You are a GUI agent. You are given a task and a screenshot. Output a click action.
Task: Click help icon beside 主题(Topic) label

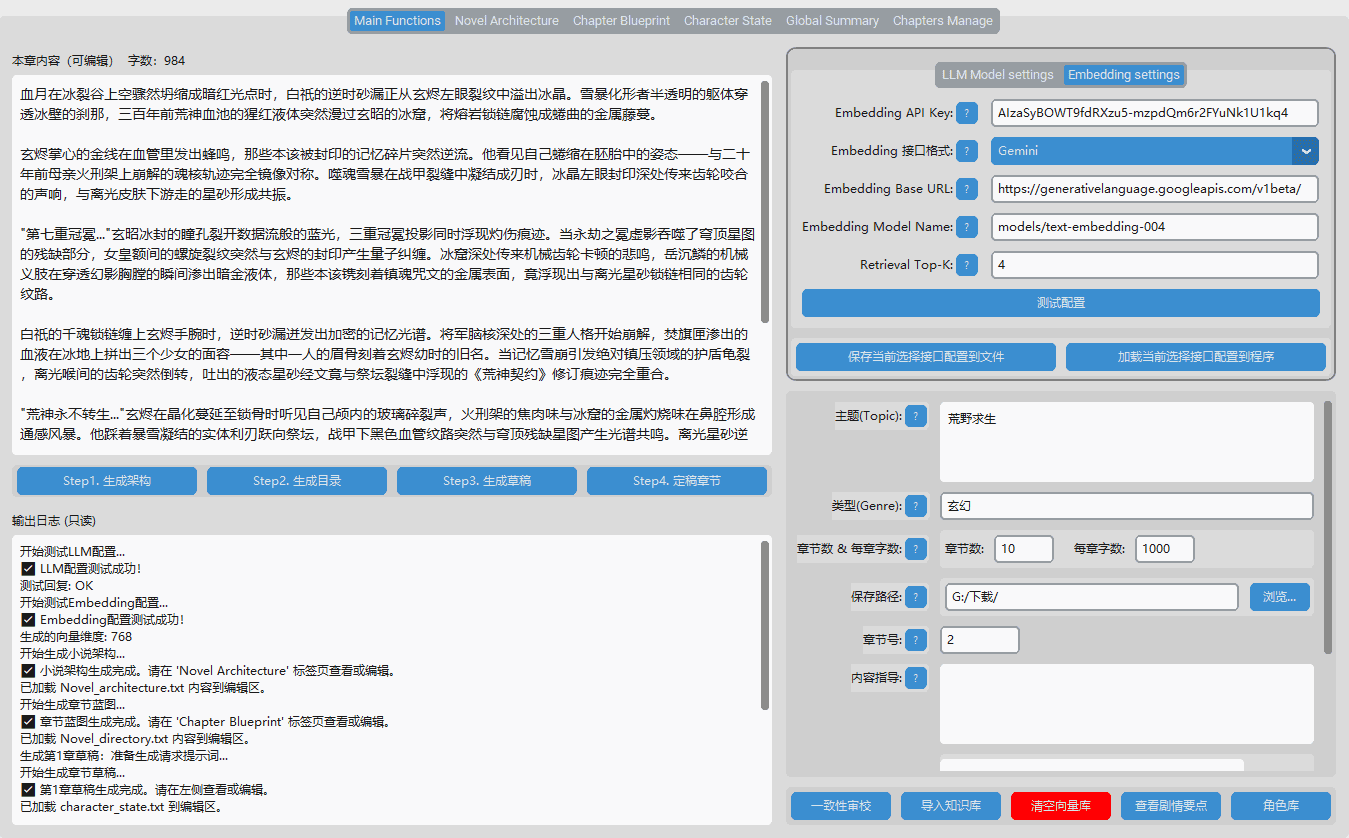(916, 416)
